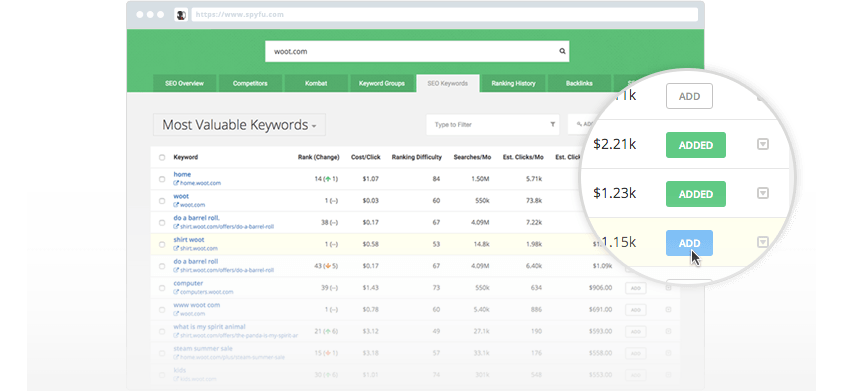Sort by Ranking Difficulty column header

[x=417, y=157]
